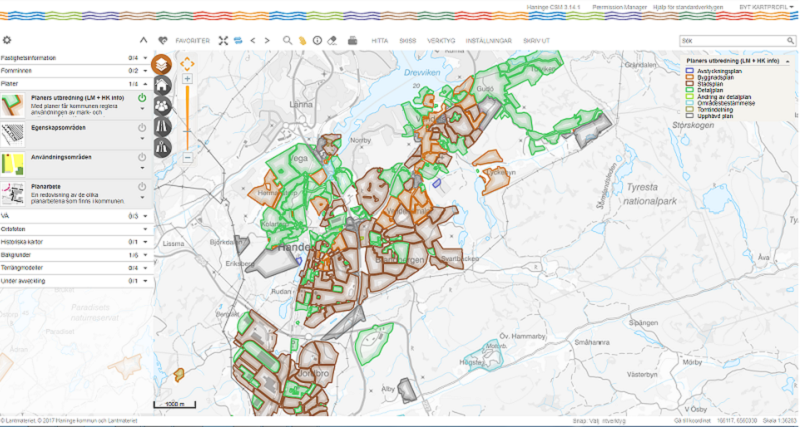Expand the Fastighetsinformation layer group

tap(146, 59)
